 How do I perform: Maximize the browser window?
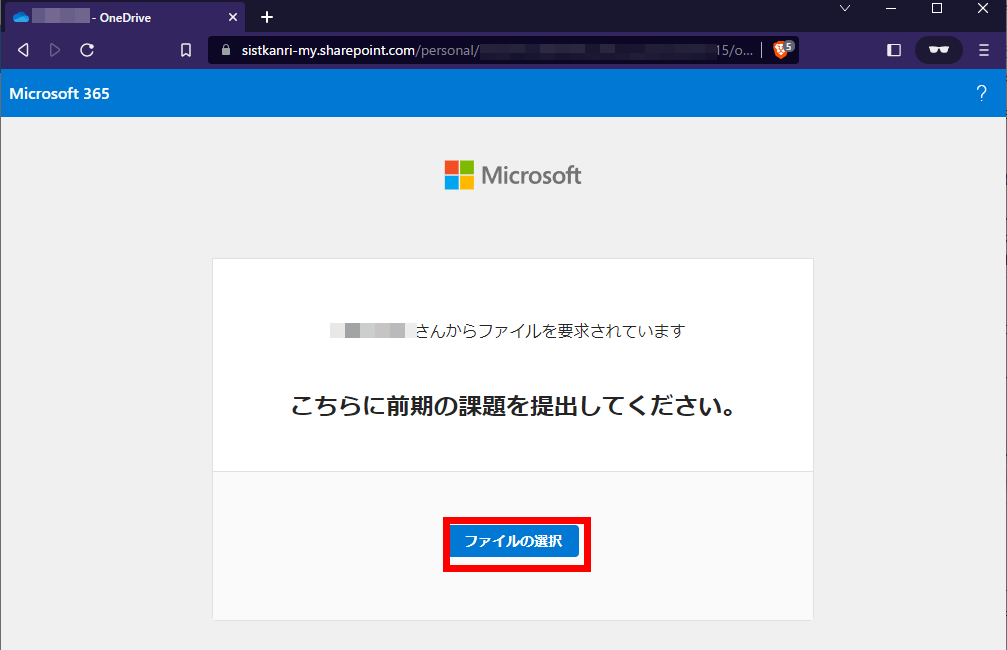(x=937, y=8)
